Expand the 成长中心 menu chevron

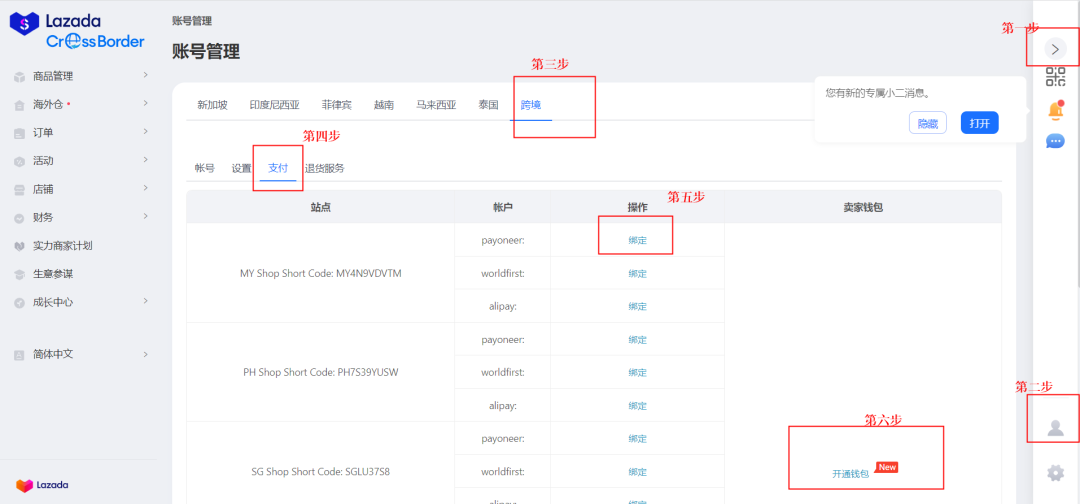tap(145, 300)
